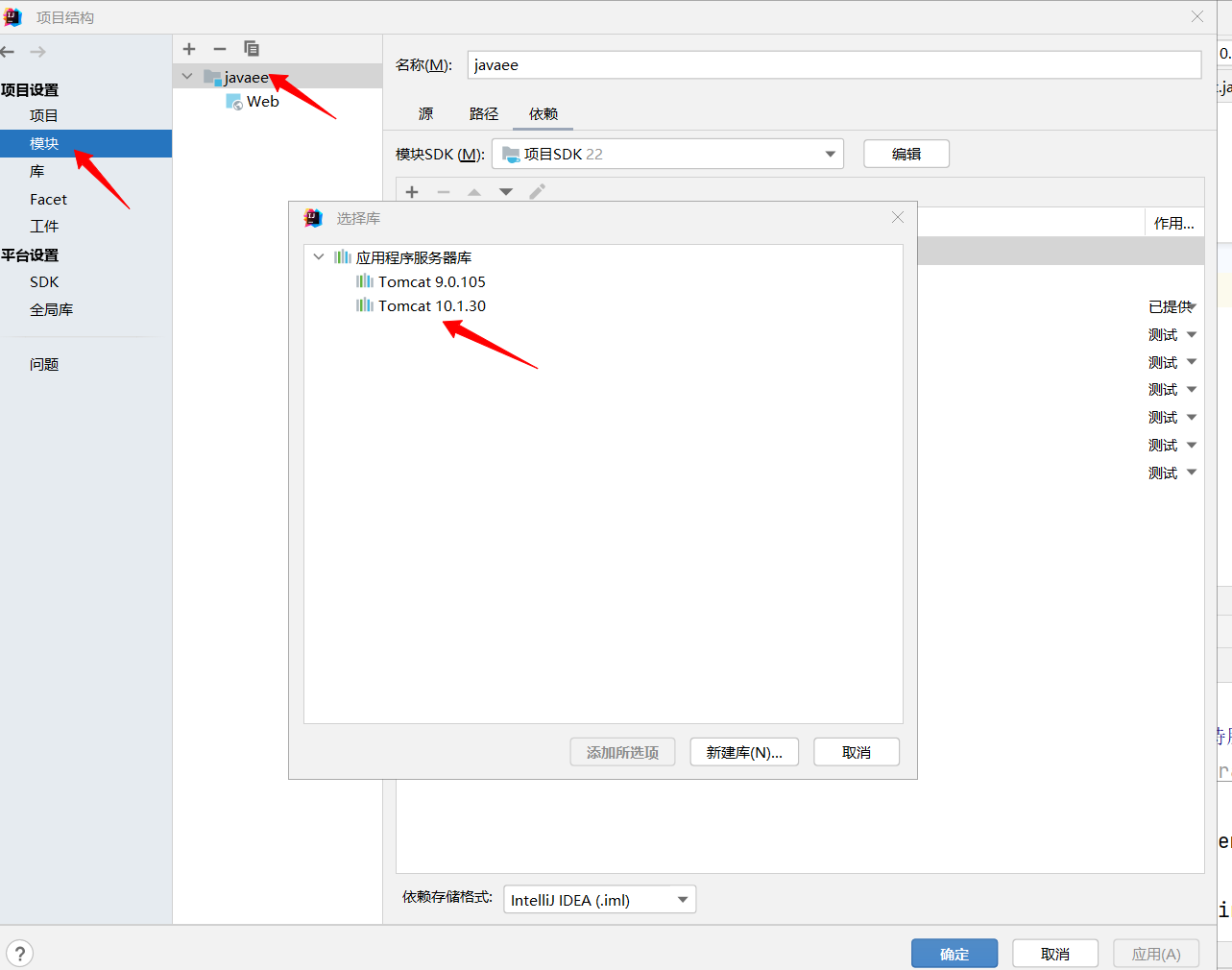1232x970 pixels.
Task: Move dependency up
Action: [474, 192]
